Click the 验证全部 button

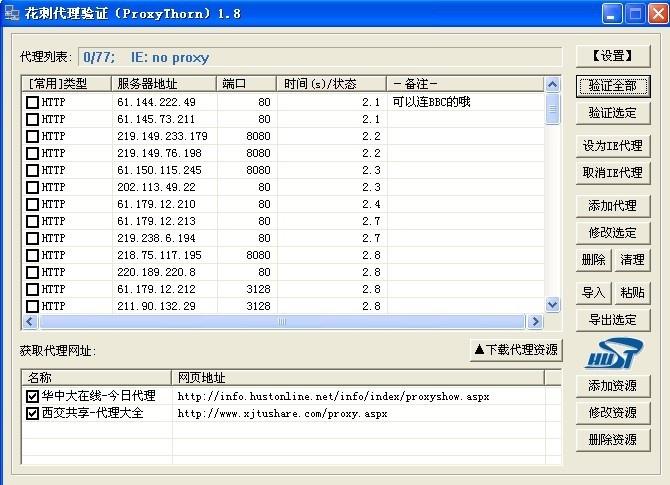(x=613, y=86)
